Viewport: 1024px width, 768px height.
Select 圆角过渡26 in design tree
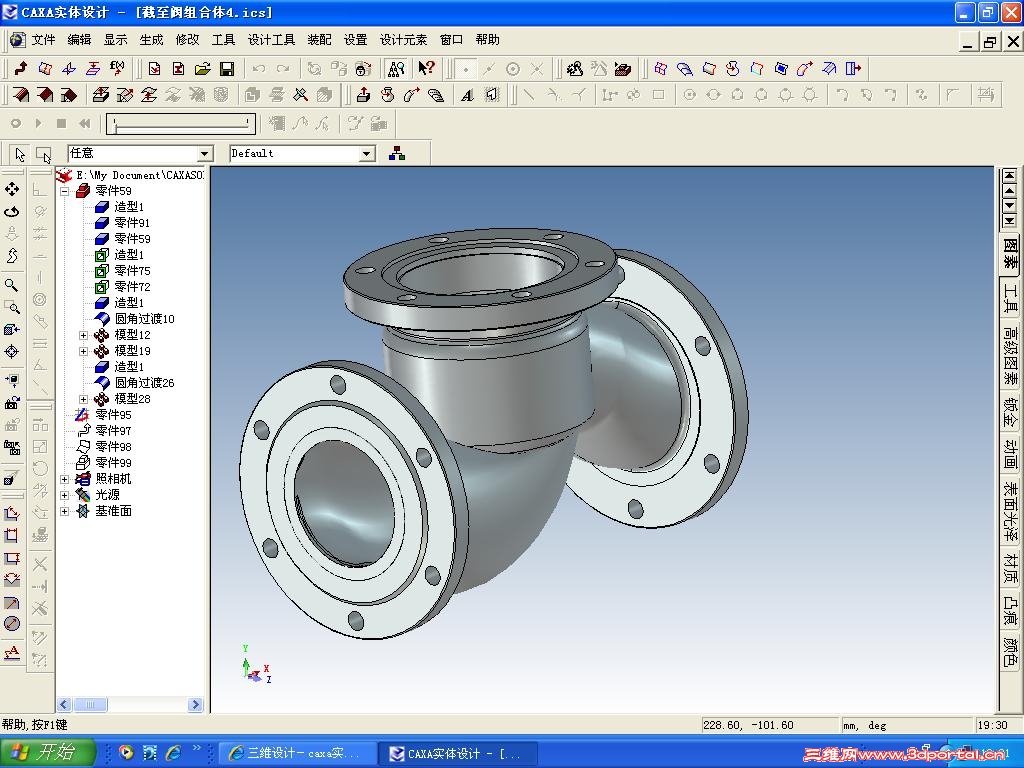coord(144,383)
